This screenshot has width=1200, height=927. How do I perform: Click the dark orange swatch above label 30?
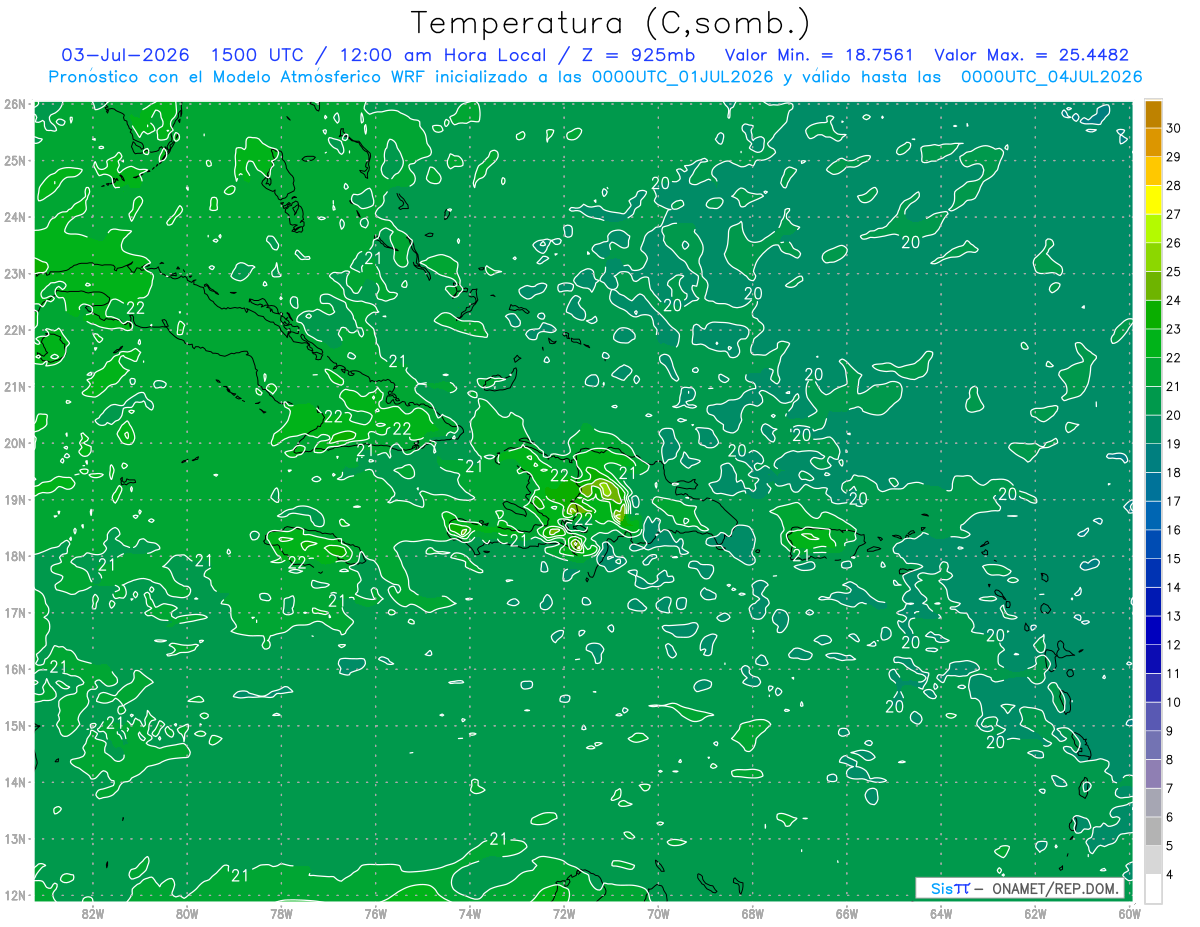[1153, 114]
